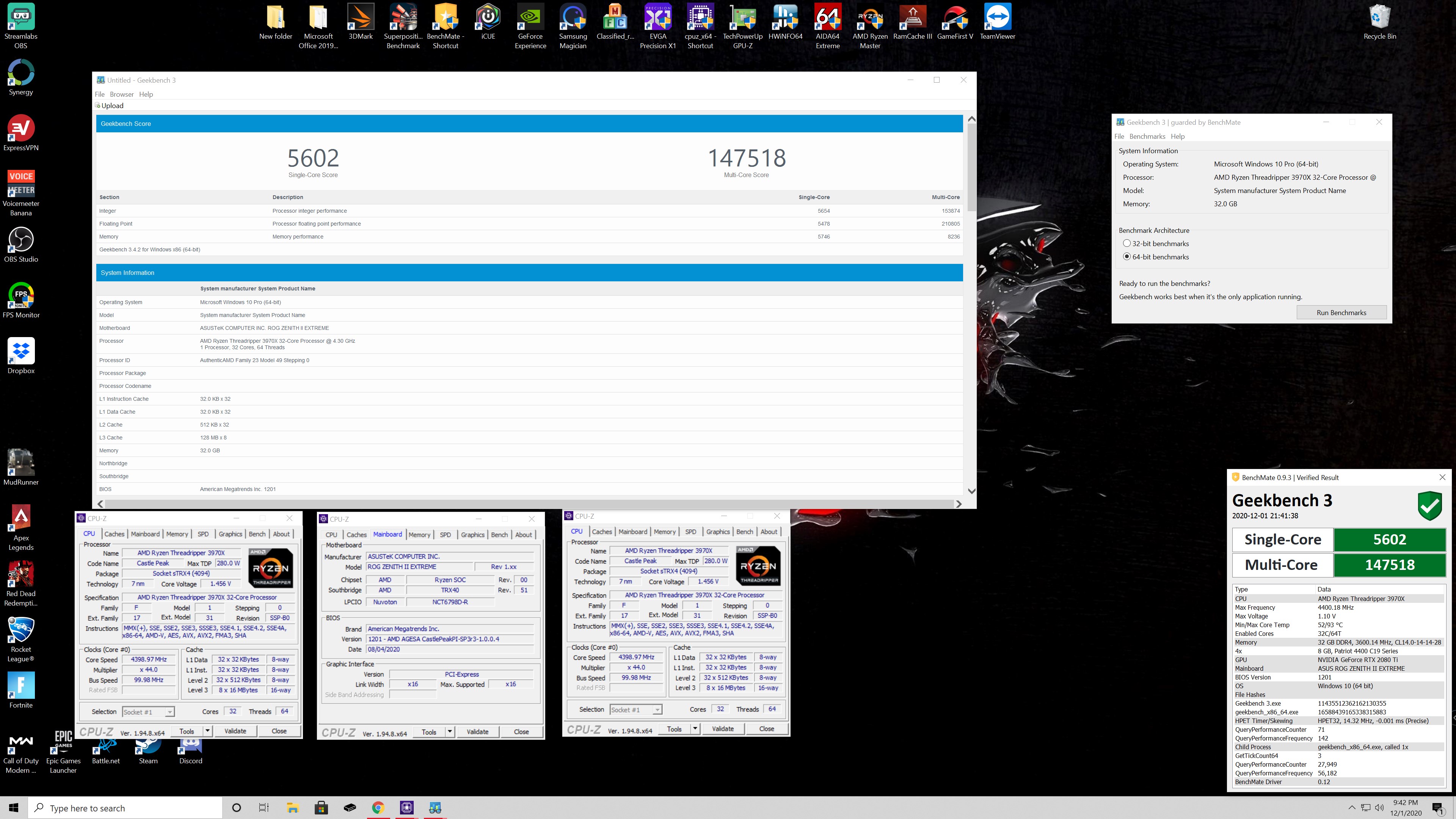Click Validate in the left CPU-Z window

[235, 731]
